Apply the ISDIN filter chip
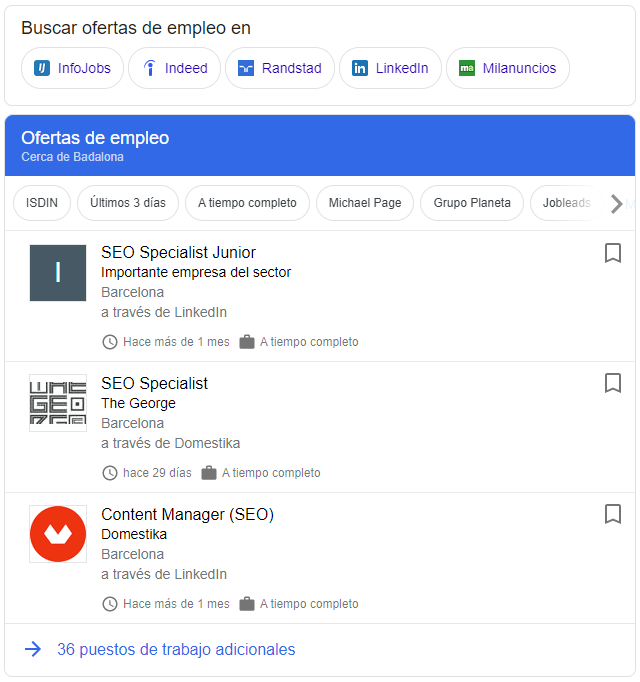Image resolution: width=640 pixels, height=682 pixels. click(42, 203)
